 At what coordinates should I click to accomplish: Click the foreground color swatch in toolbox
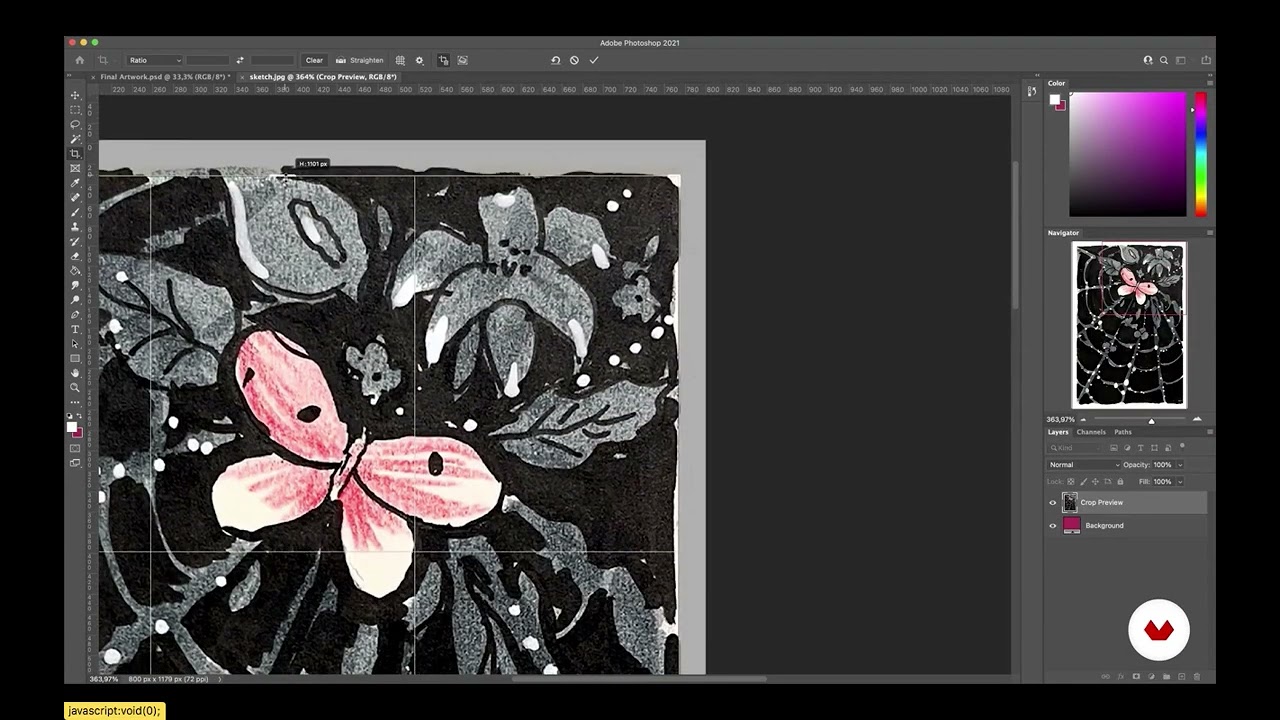pos(72,427)
